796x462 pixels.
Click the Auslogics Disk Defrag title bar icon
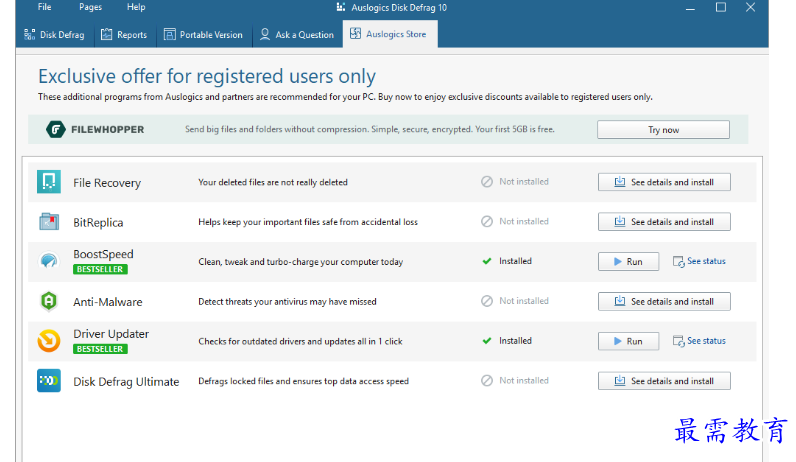click(x=341, y=7)
